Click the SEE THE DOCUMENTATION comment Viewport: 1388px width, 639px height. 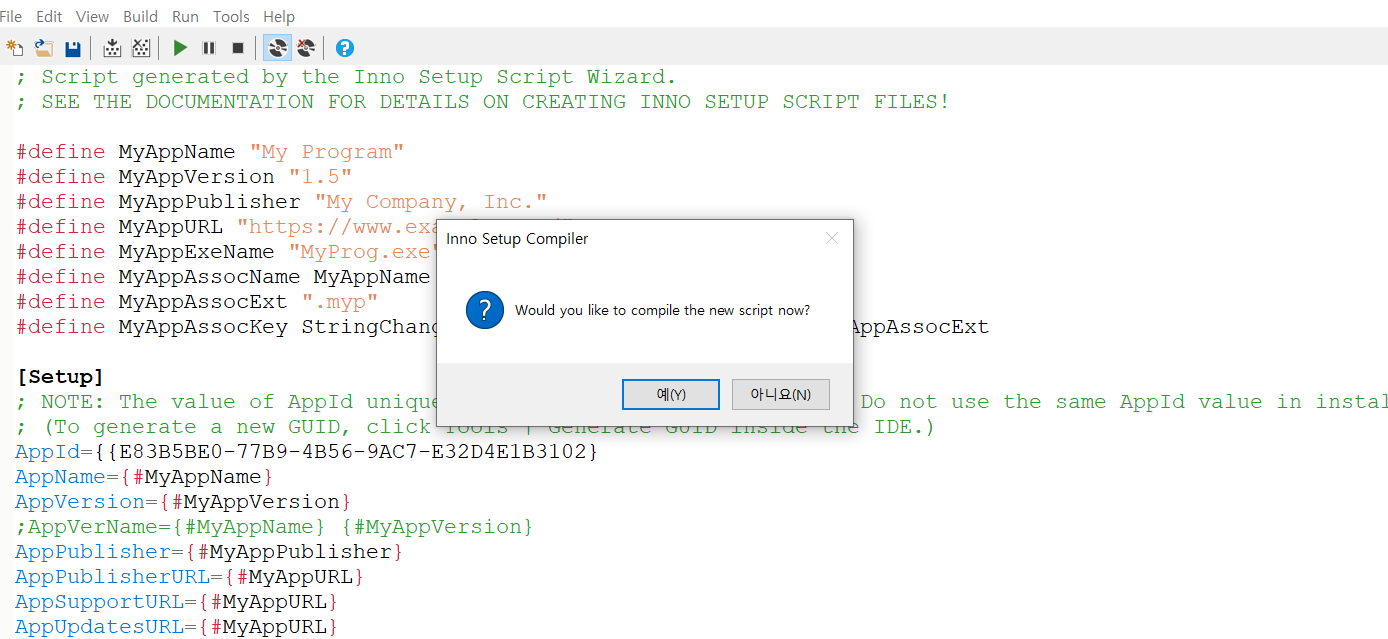pos(482,102)
